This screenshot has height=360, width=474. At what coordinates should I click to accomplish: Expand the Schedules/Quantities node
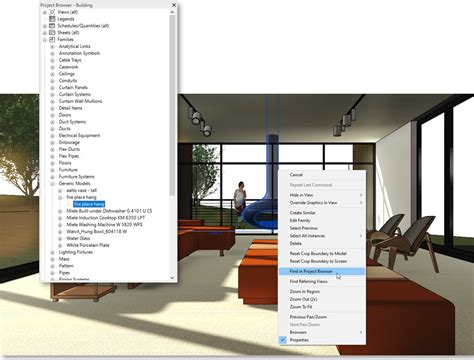coord(45,26)
